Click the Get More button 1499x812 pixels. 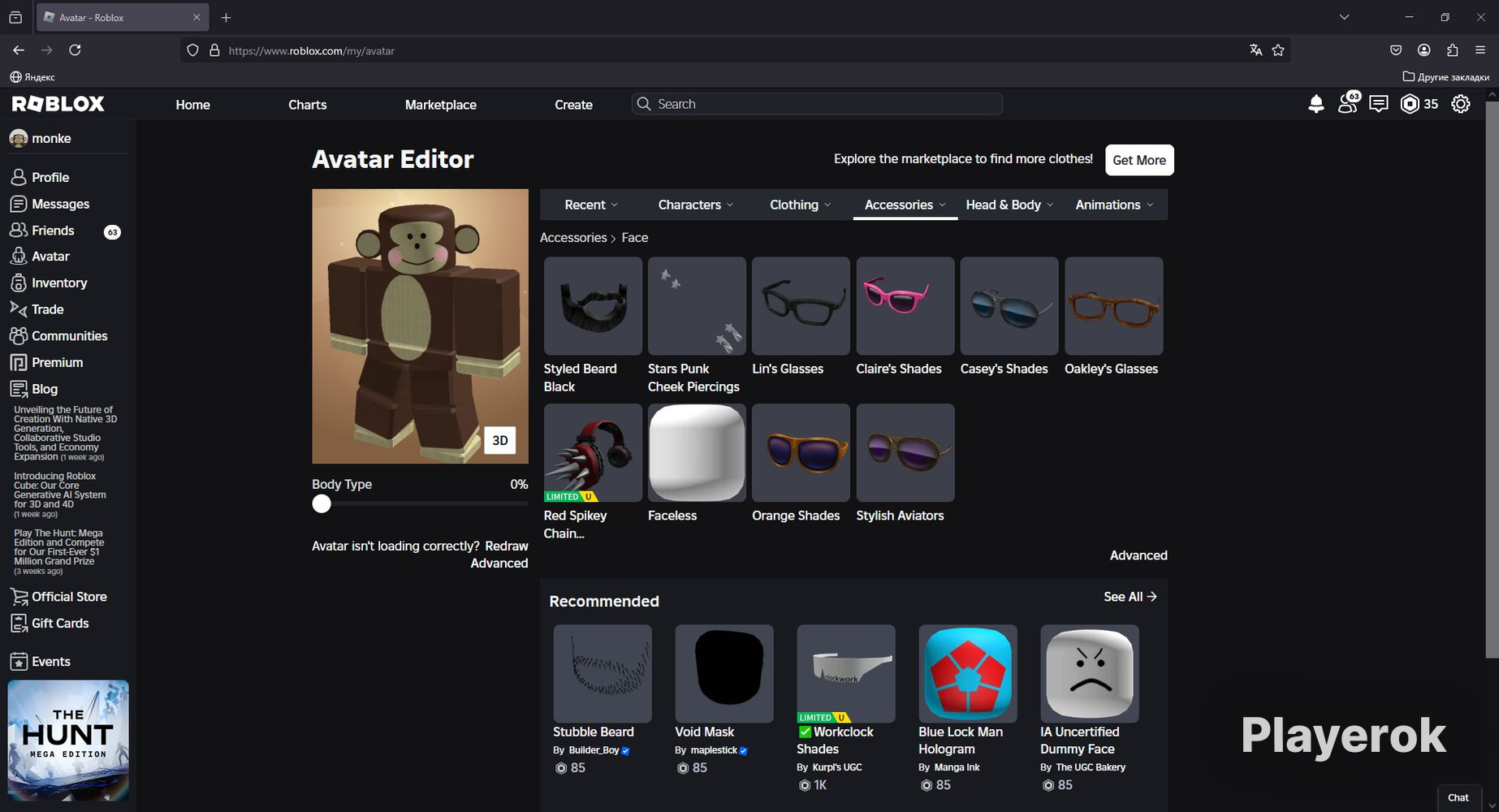point(1139,160)
